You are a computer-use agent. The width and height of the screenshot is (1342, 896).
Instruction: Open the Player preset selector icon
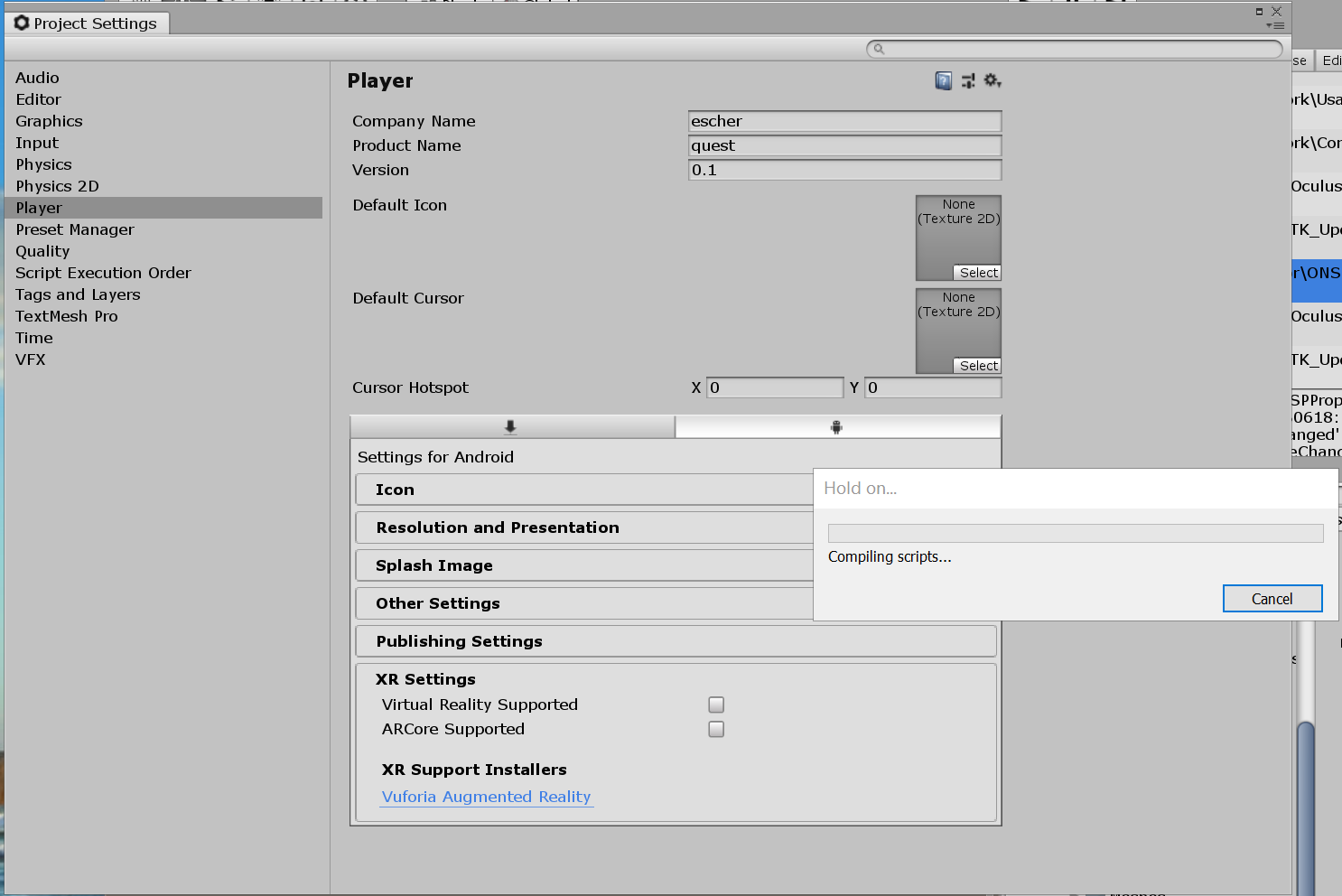pos(968,81)
